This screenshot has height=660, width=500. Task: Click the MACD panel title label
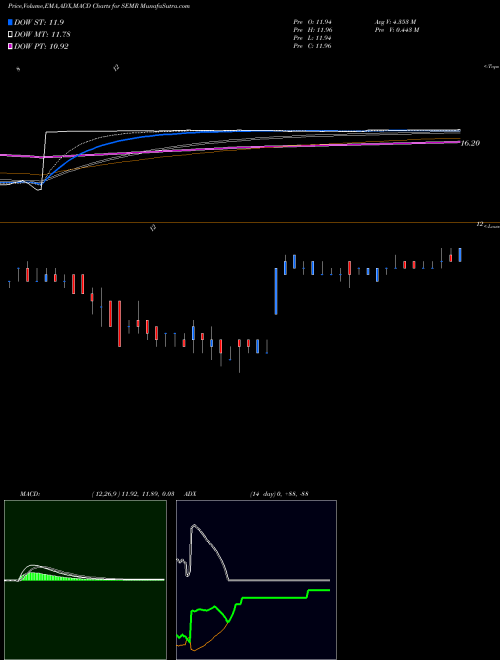[x=30, y=494]
